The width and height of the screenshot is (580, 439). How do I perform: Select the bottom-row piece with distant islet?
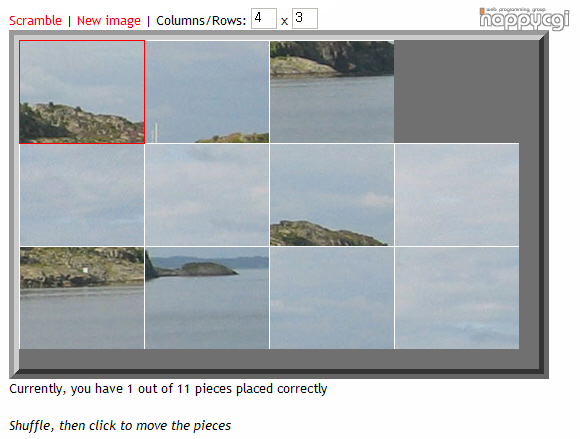click(x=207, y=298)
